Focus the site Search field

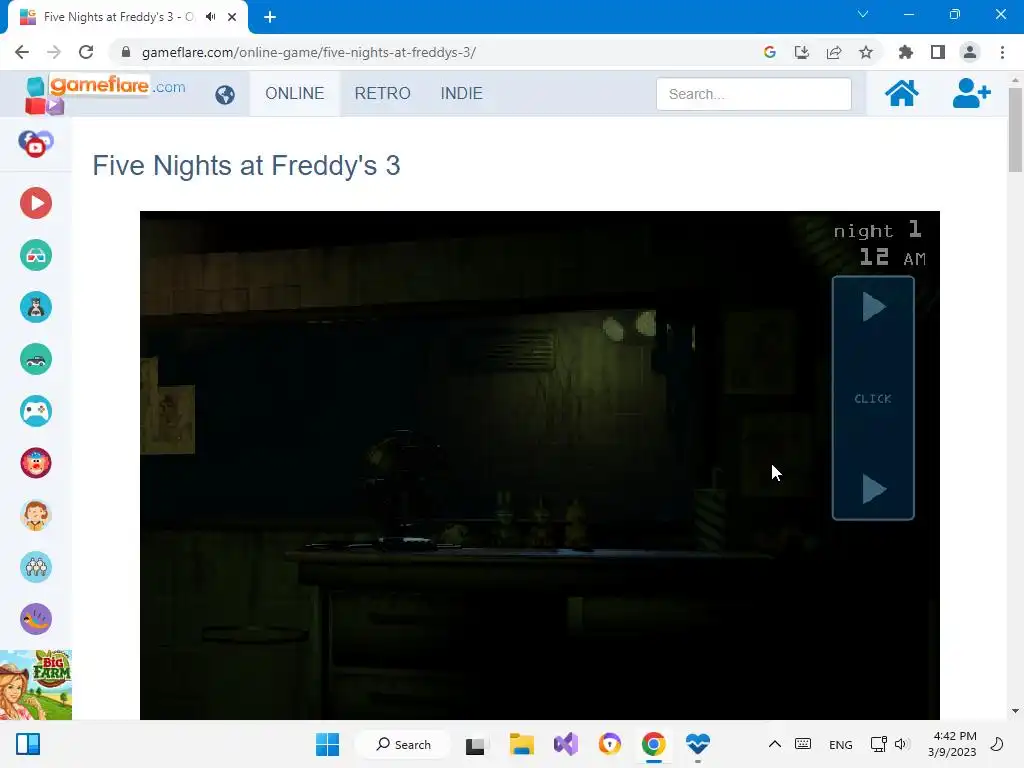click(754, 94)
